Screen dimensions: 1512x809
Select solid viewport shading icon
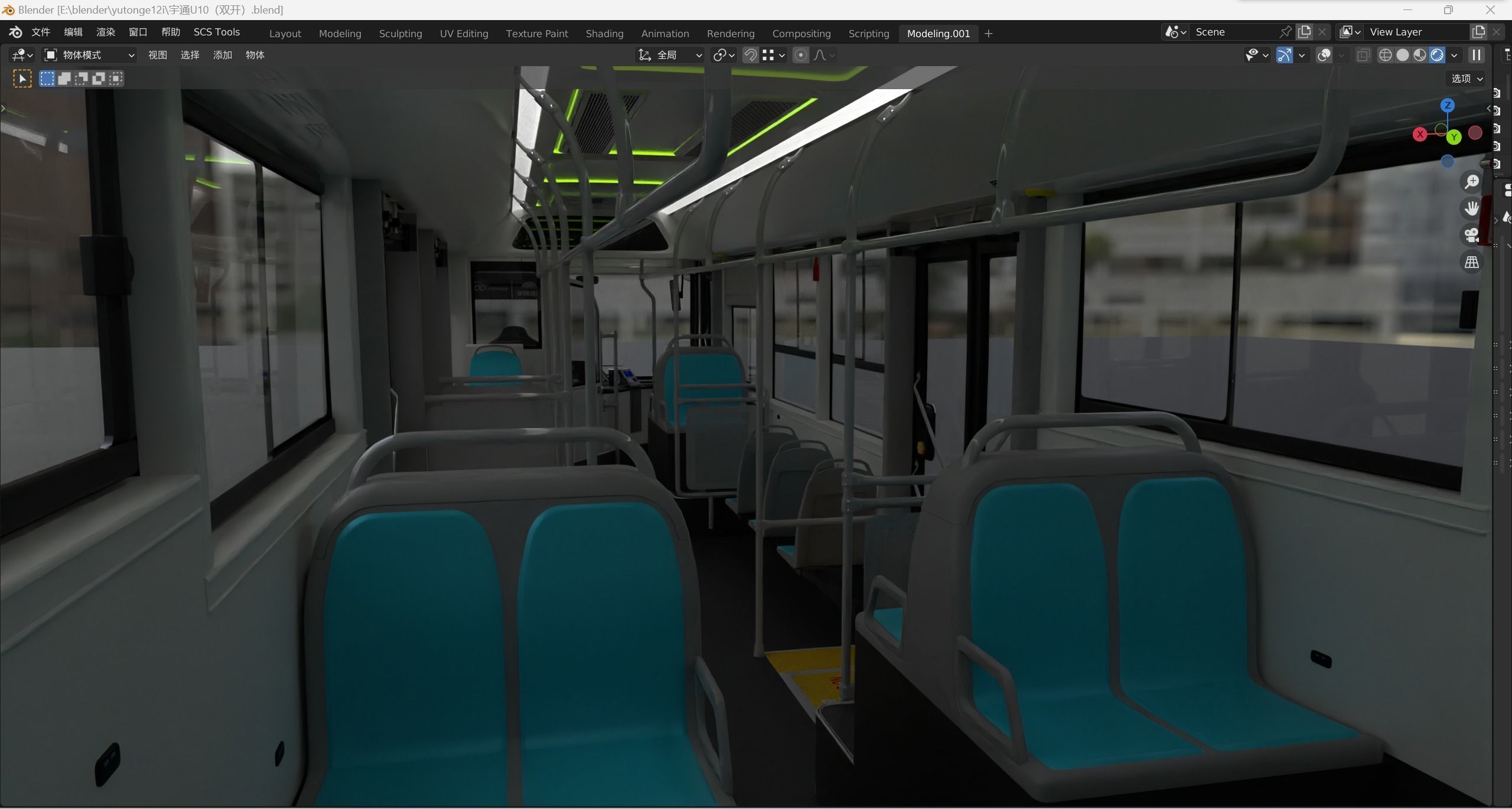[1402, 56]
